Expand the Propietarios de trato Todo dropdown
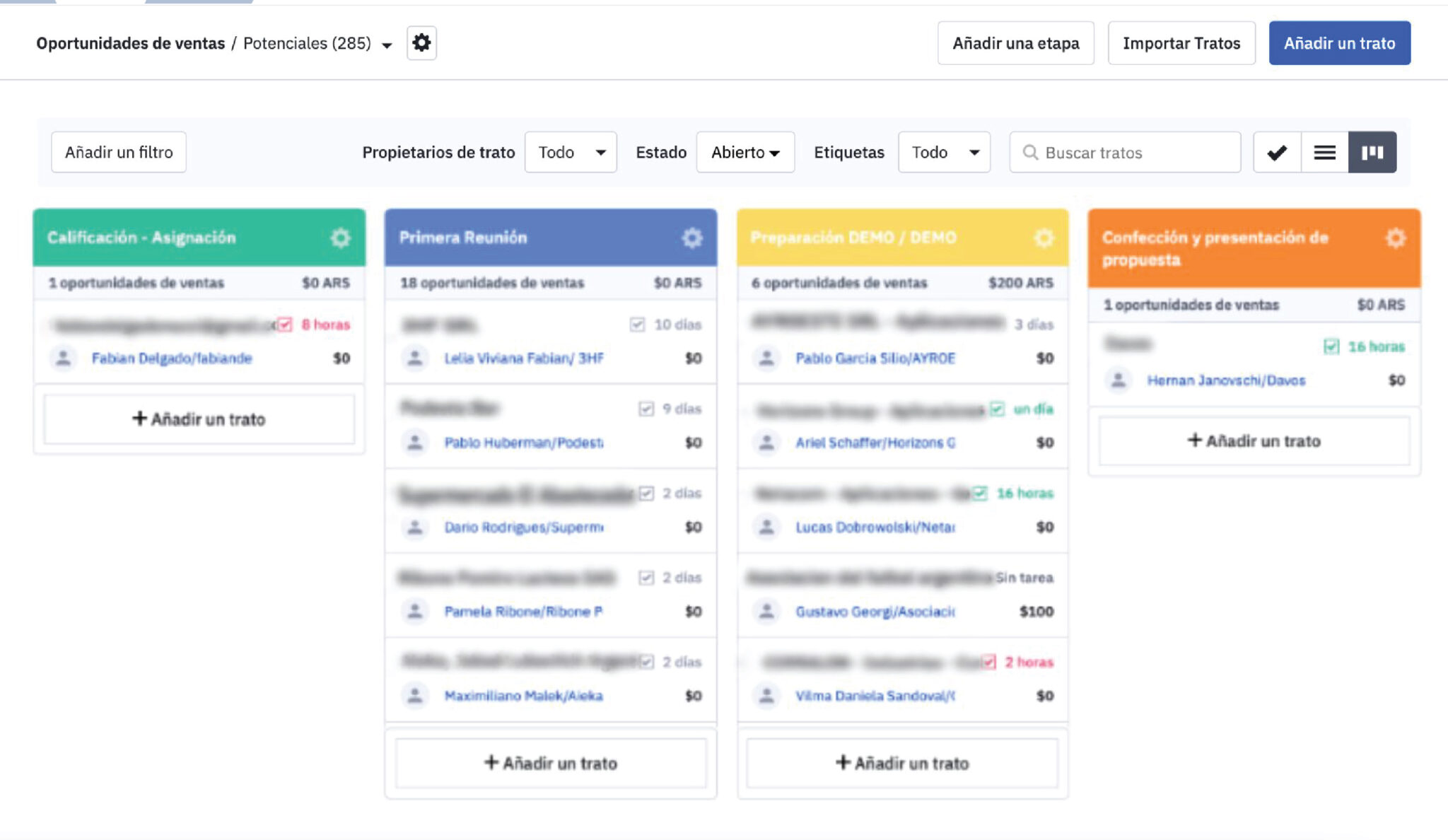Screen dimensions: 1448x840 pyautogui.click(x=571, y=152)
